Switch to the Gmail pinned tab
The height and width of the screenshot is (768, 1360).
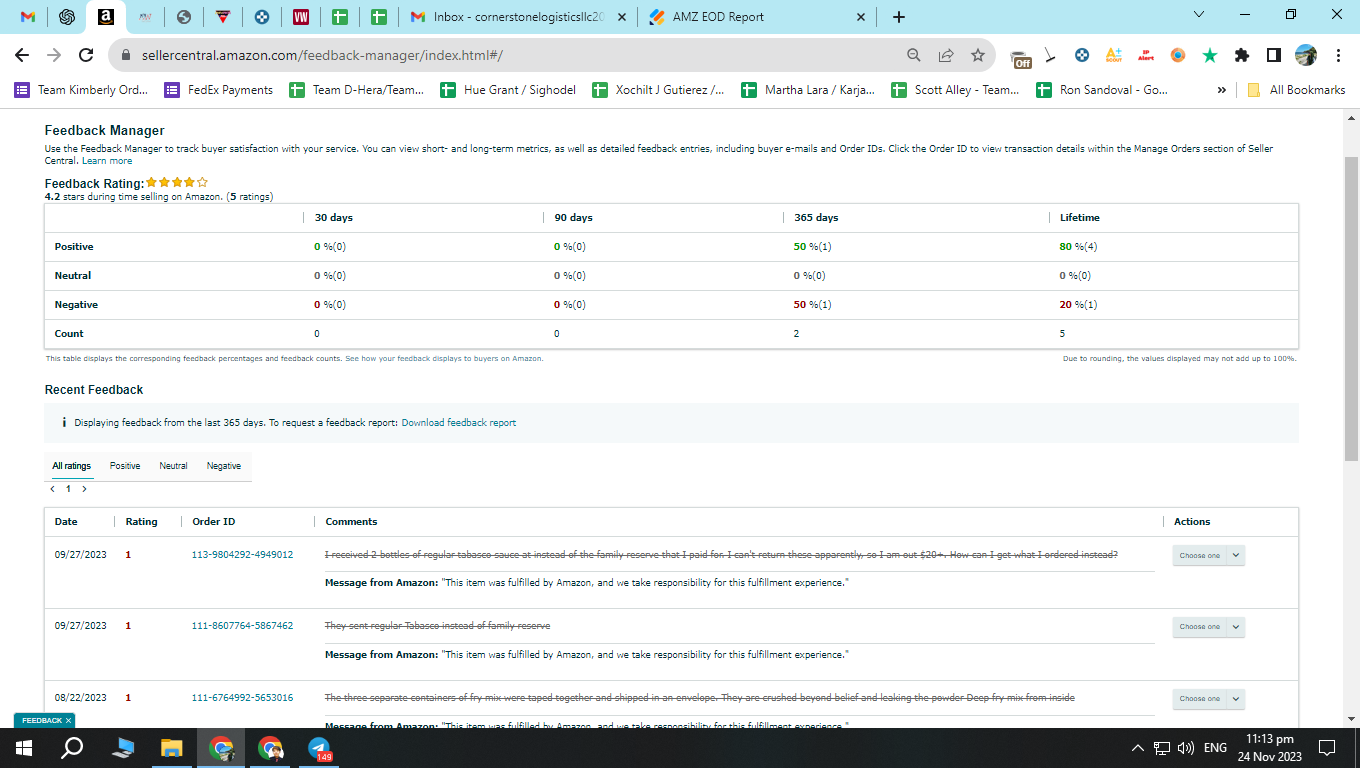pyautogui.click(x=28, y=17)
